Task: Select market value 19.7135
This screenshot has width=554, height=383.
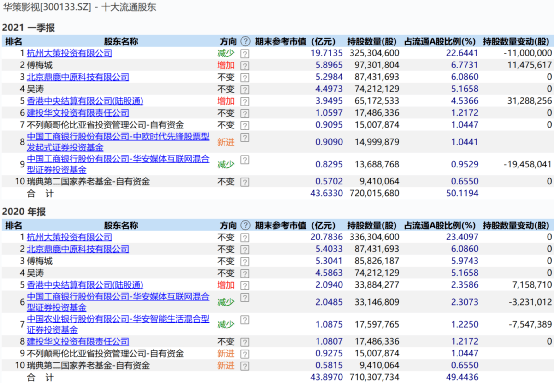Action: (x=326, y=53)
